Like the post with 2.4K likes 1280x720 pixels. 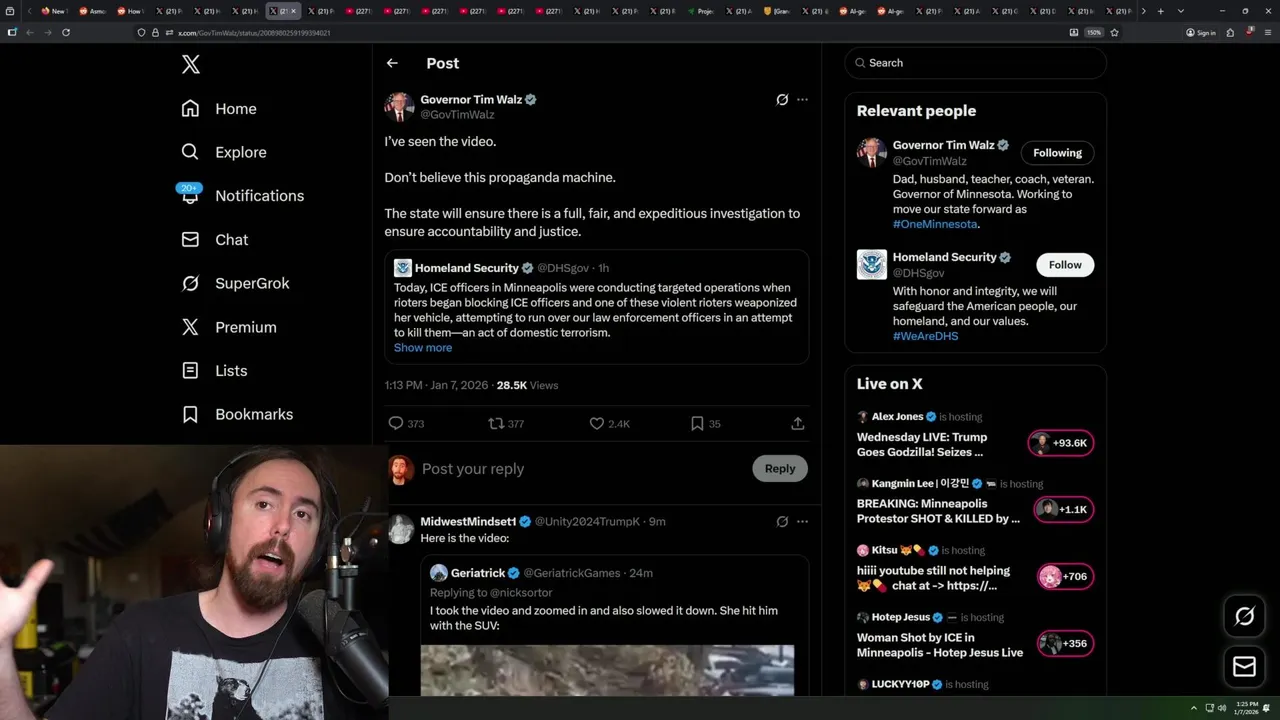(x=597, y=424)
